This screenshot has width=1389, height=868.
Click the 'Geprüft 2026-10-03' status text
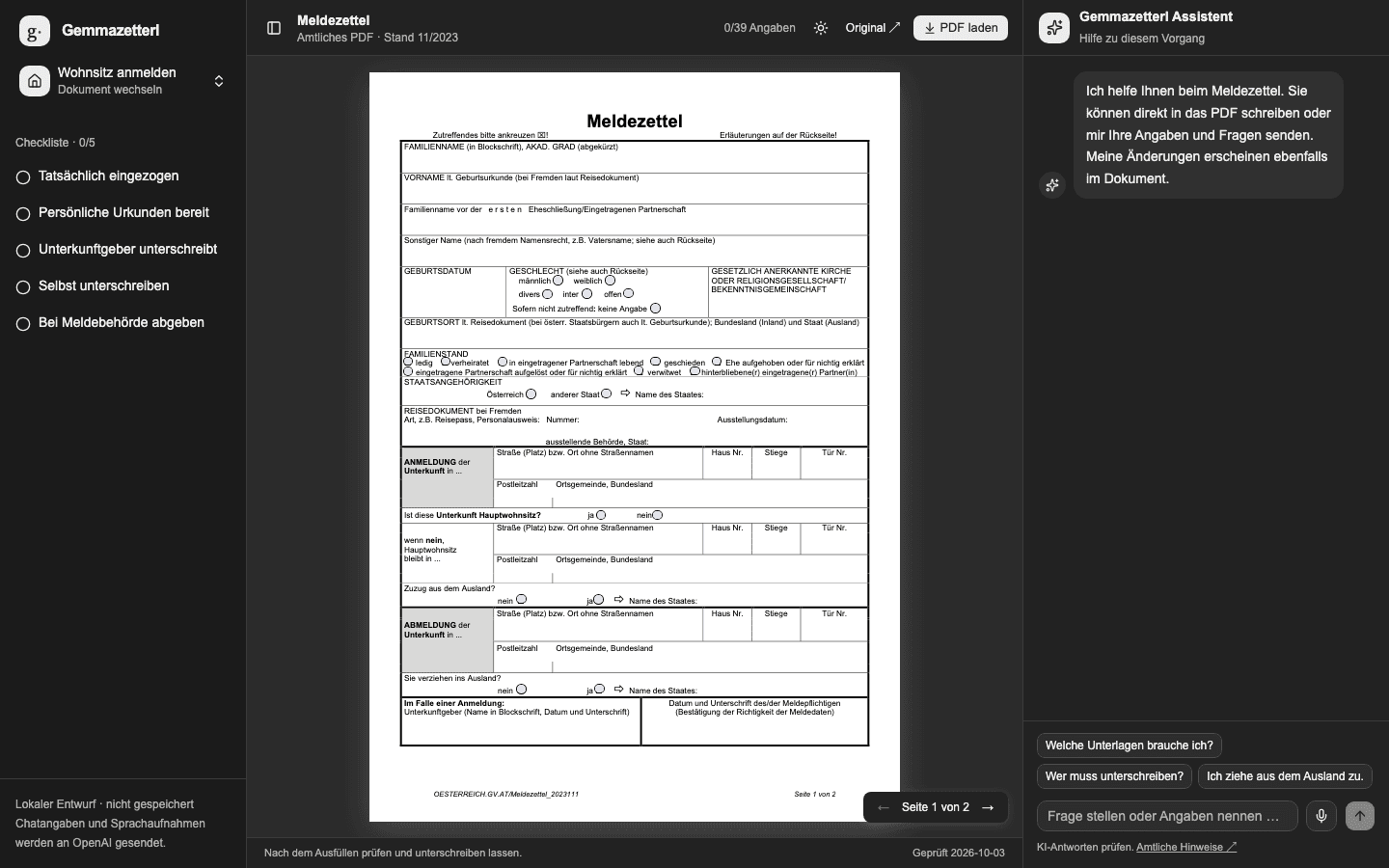point(959,853)
